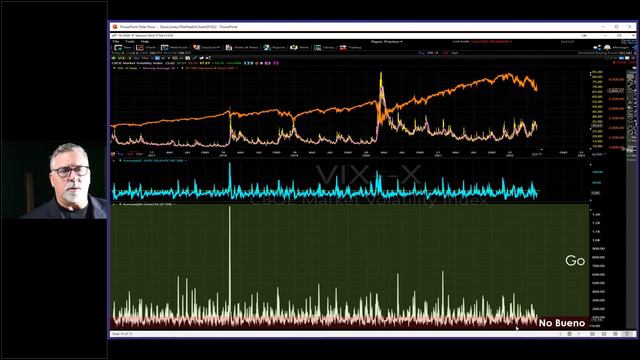Open the Library toolbar item

tap(324, 48)
